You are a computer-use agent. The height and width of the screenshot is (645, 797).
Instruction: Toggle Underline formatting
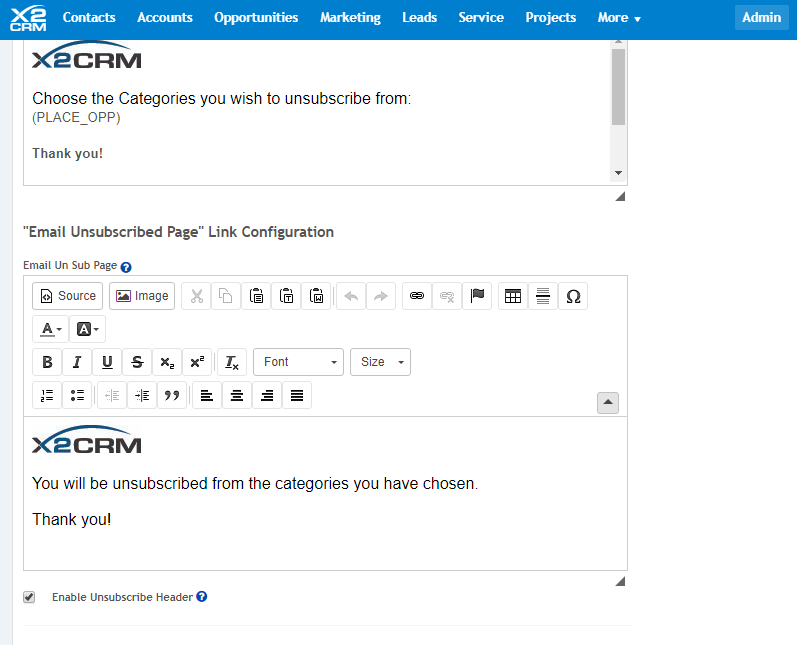(x=107, y=362)
